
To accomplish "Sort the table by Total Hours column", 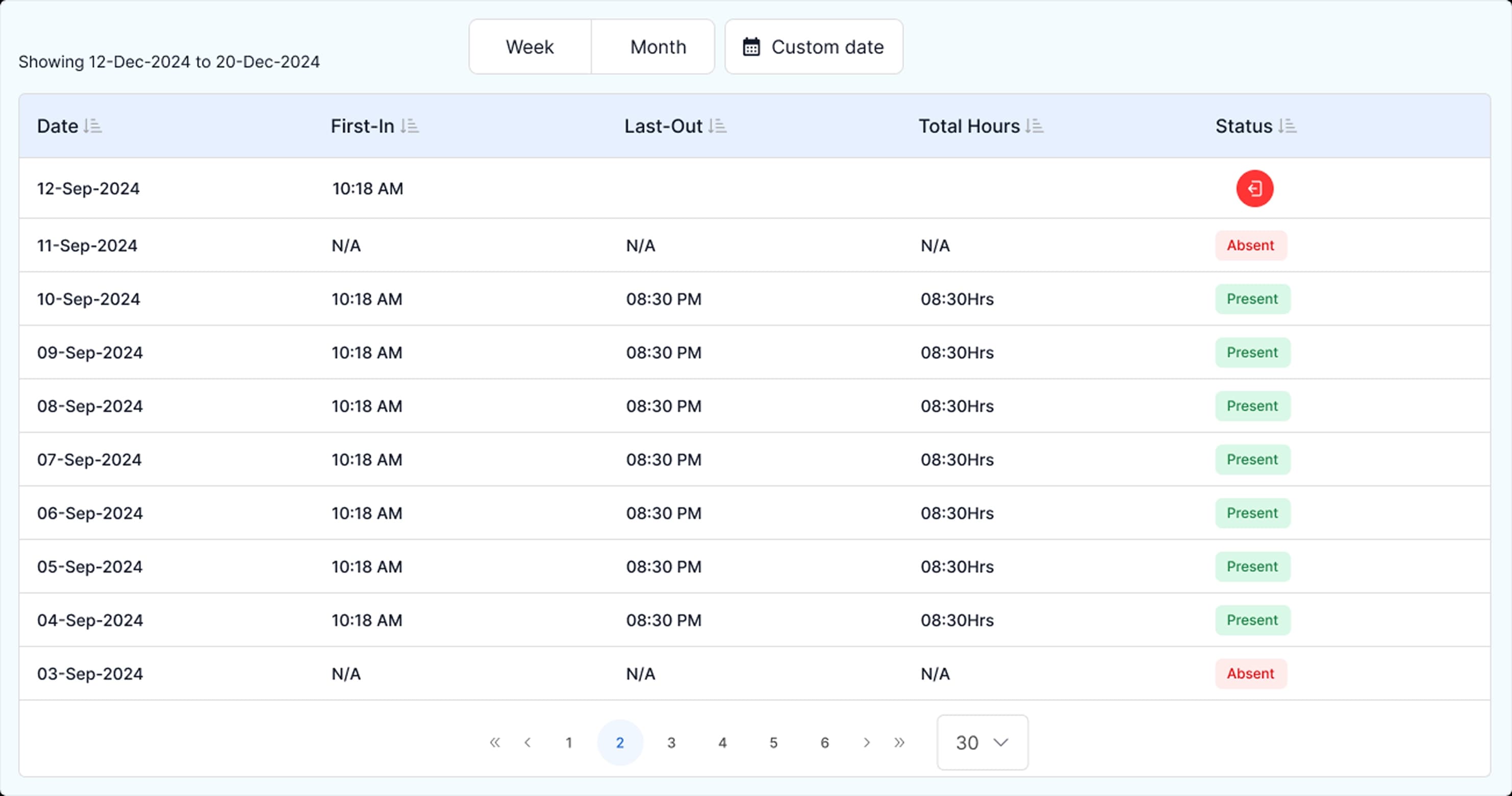I will 1034,126.
